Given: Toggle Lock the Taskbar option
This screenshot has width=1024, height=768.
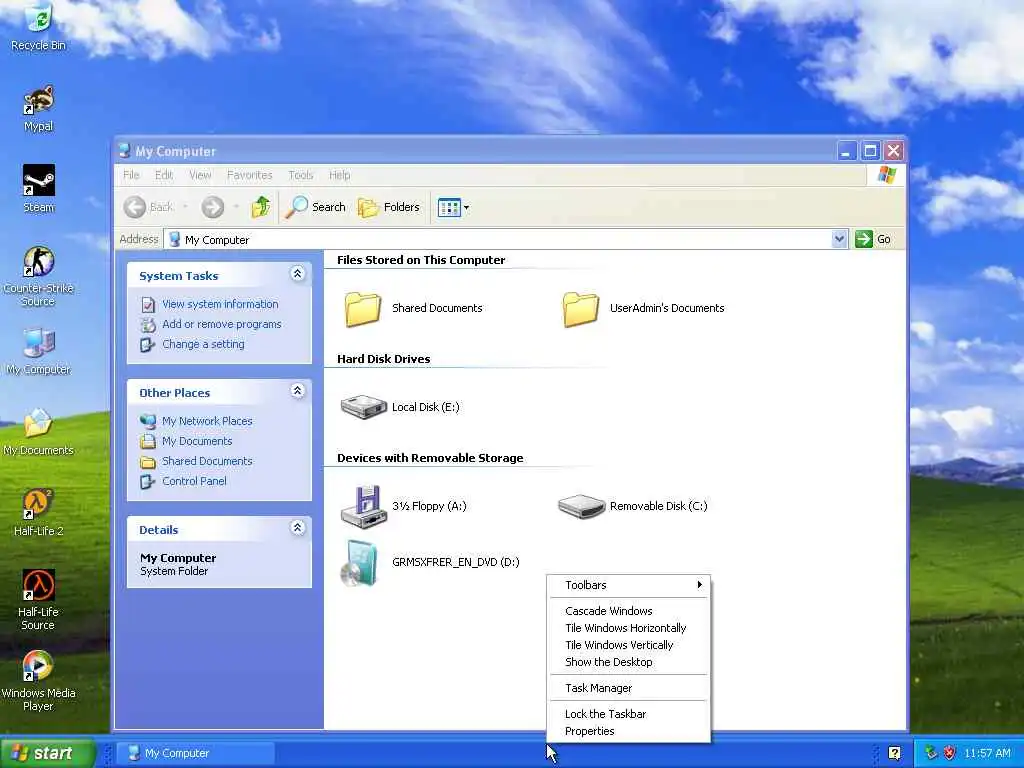Looking at the screenshot, I should tap(628, 714).
